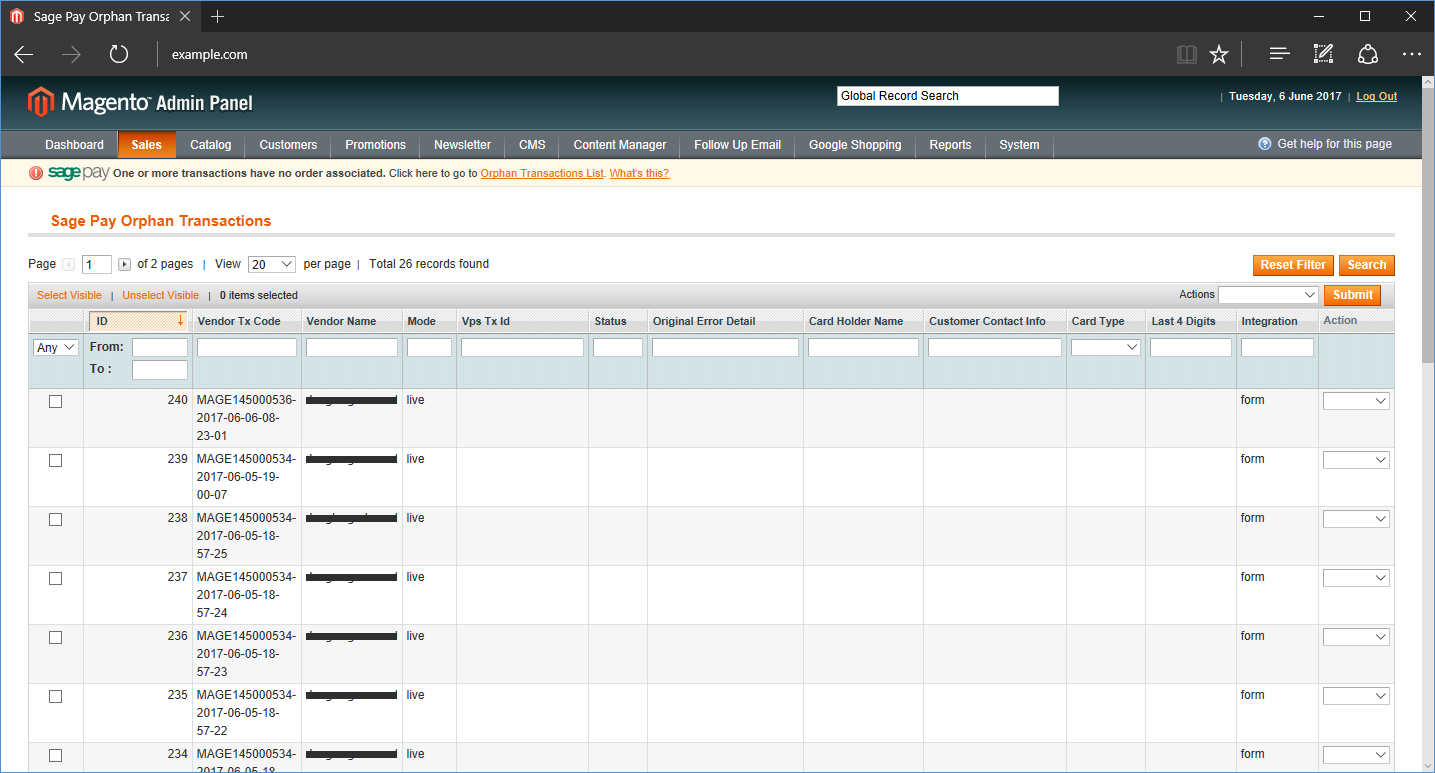Go to next page arrow icon
The width and height of the screenshot is (1435, 773).
tap(125, 265)
